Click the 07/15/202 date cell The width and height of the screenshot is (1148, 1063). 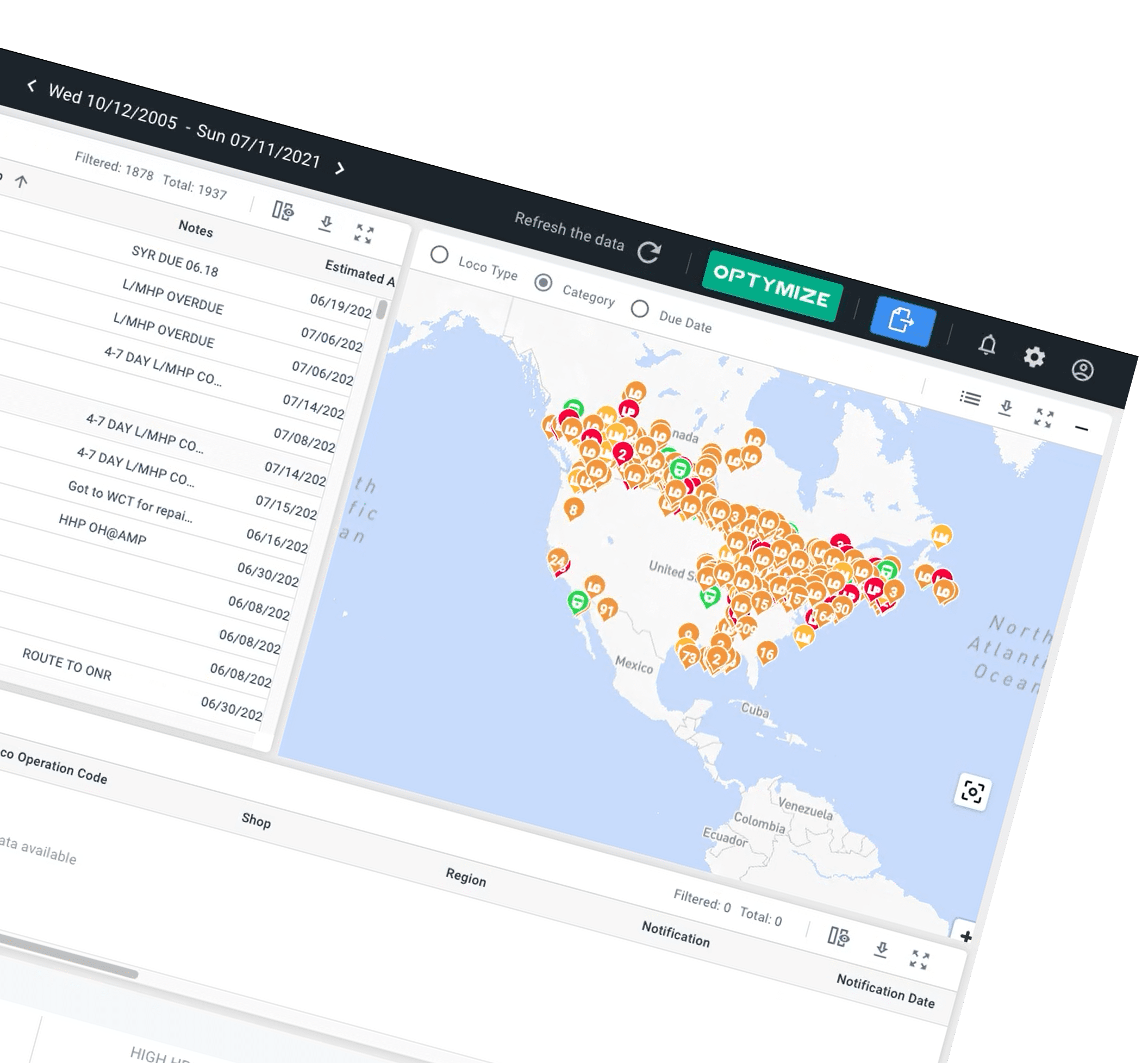(286, 508)
